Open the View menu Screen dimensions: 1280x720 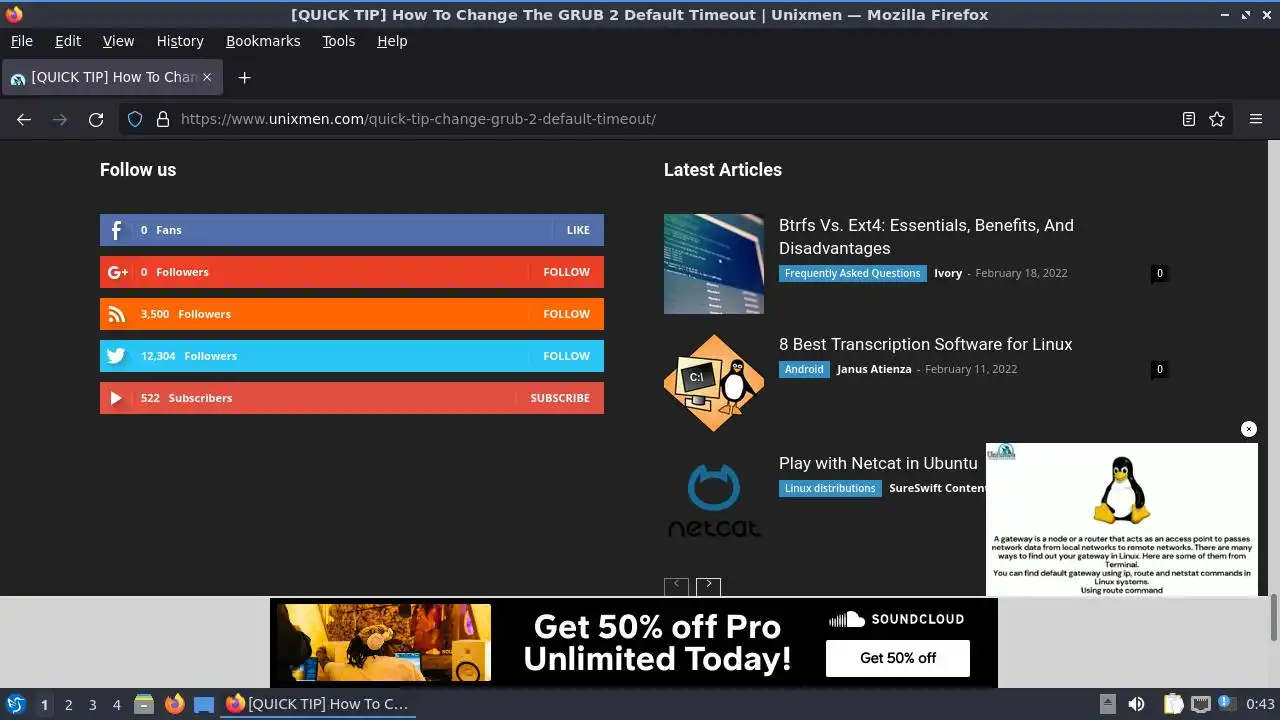118,41
